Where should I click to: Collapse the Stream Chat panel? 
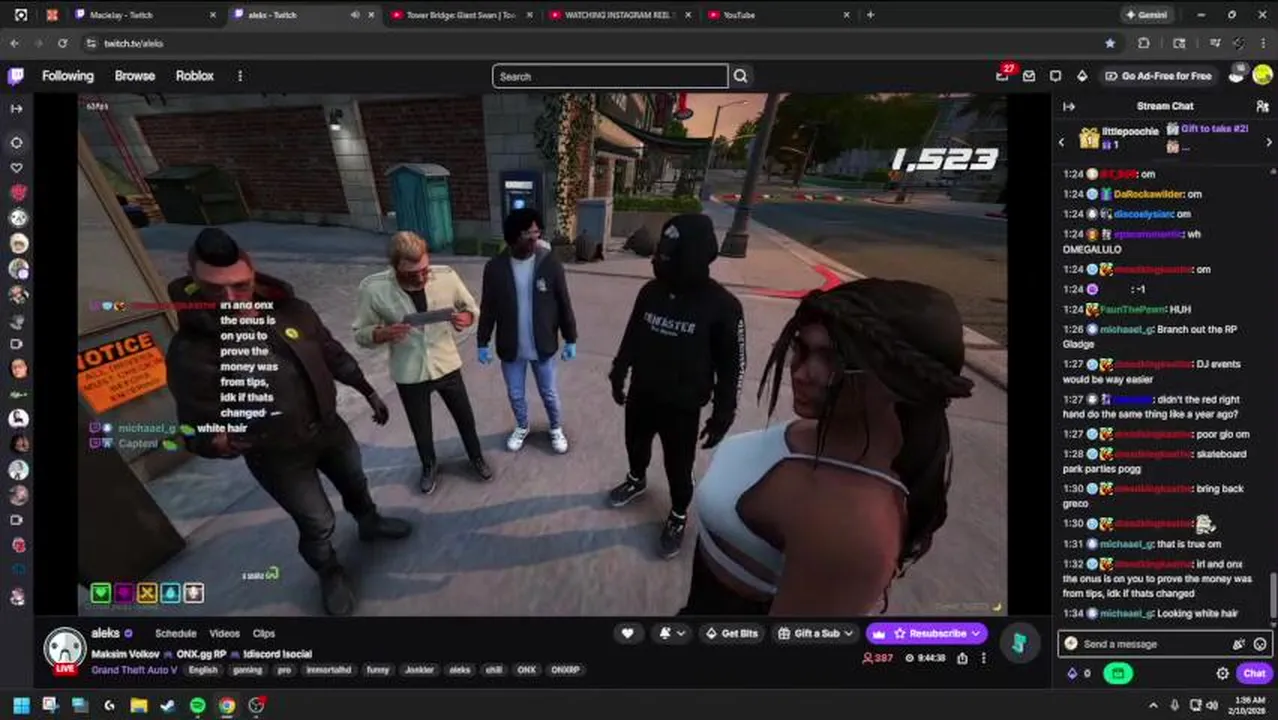[1068, 106]
